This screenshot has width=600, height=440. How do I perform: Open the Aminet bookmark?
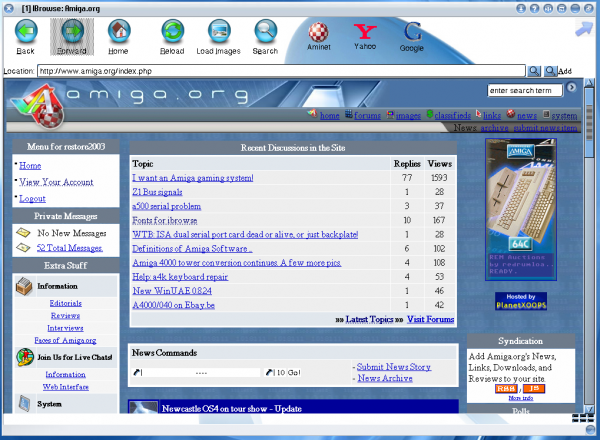click(318, 36)
